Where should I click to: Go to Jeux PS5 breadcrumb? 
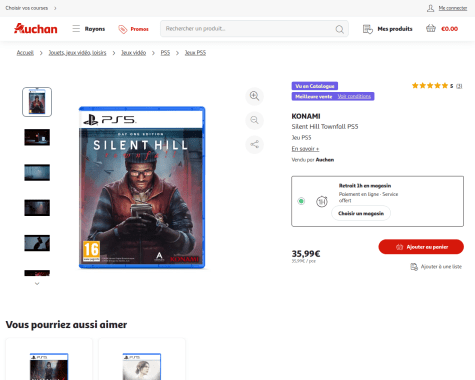(195, 53)
